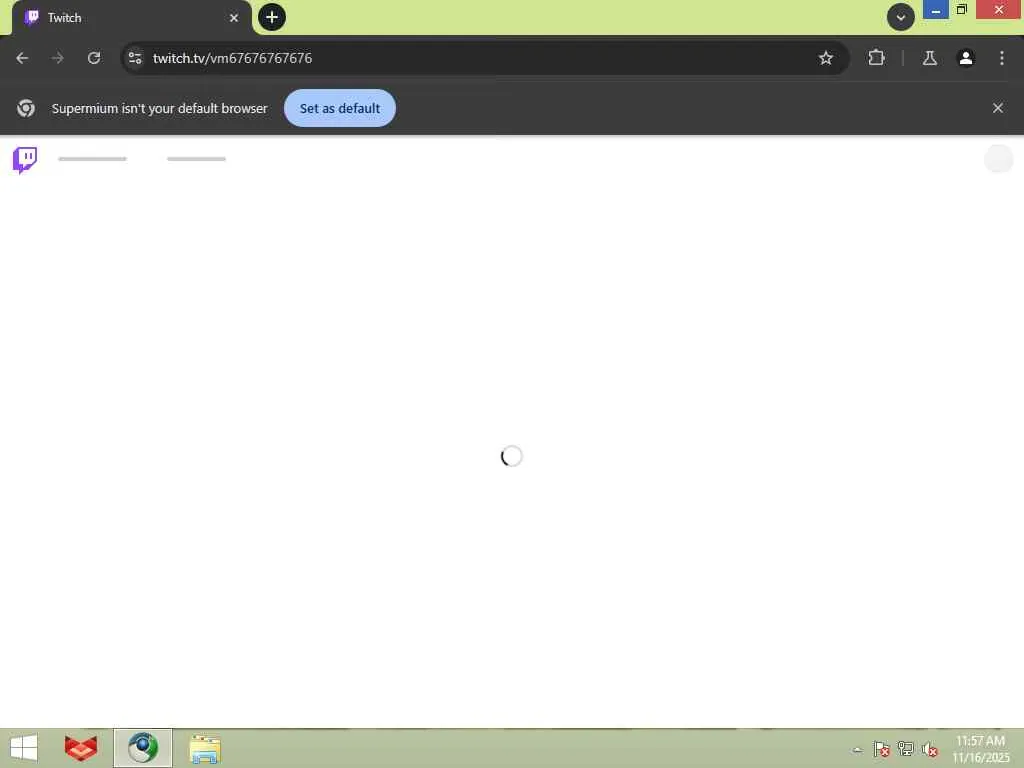This screenshot has width=1024, height=768.
Task: Open the browser profile avatar
Action: 965,58
